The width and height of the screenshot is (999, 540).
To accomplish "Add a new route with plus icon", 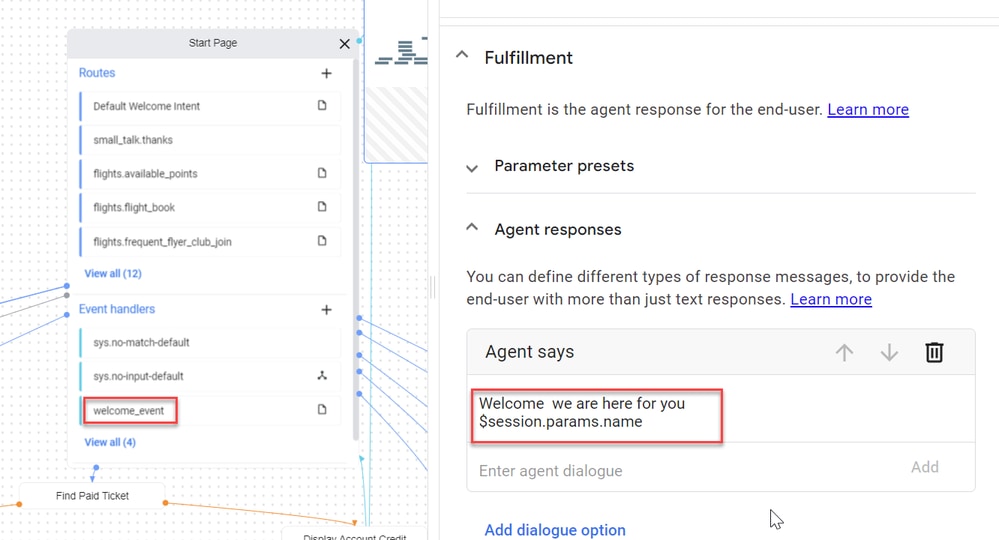I will [x=326, y=73].
